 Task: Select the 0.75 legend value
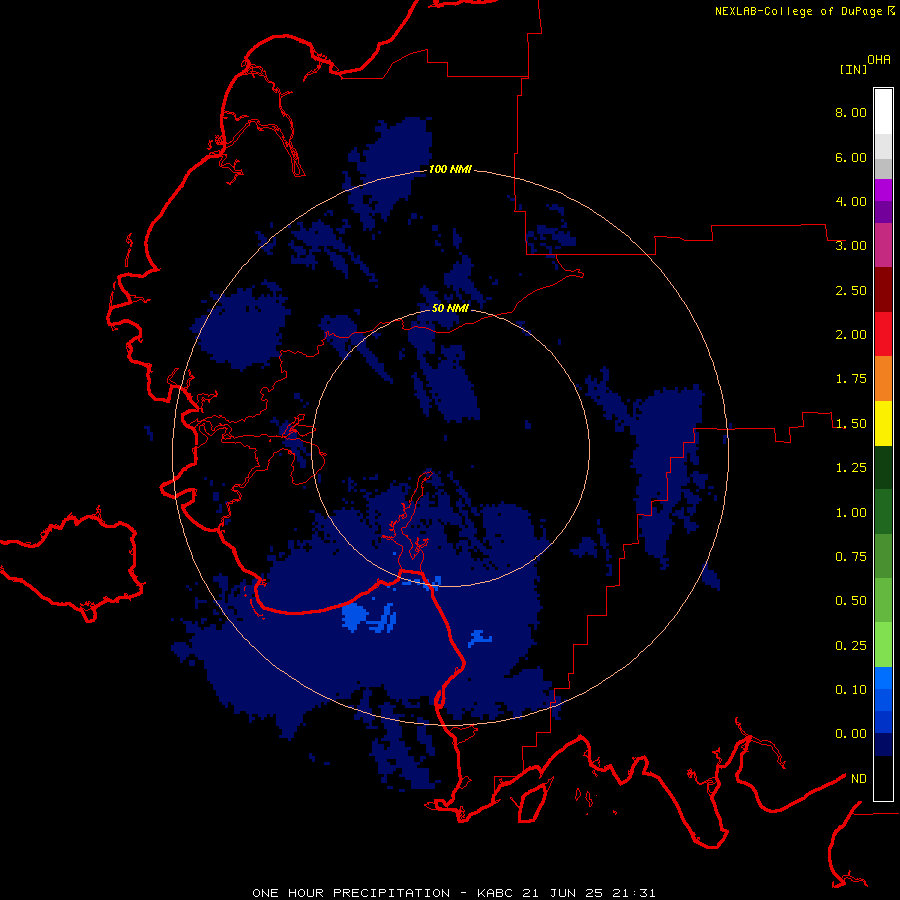click(x=851, y=557)
